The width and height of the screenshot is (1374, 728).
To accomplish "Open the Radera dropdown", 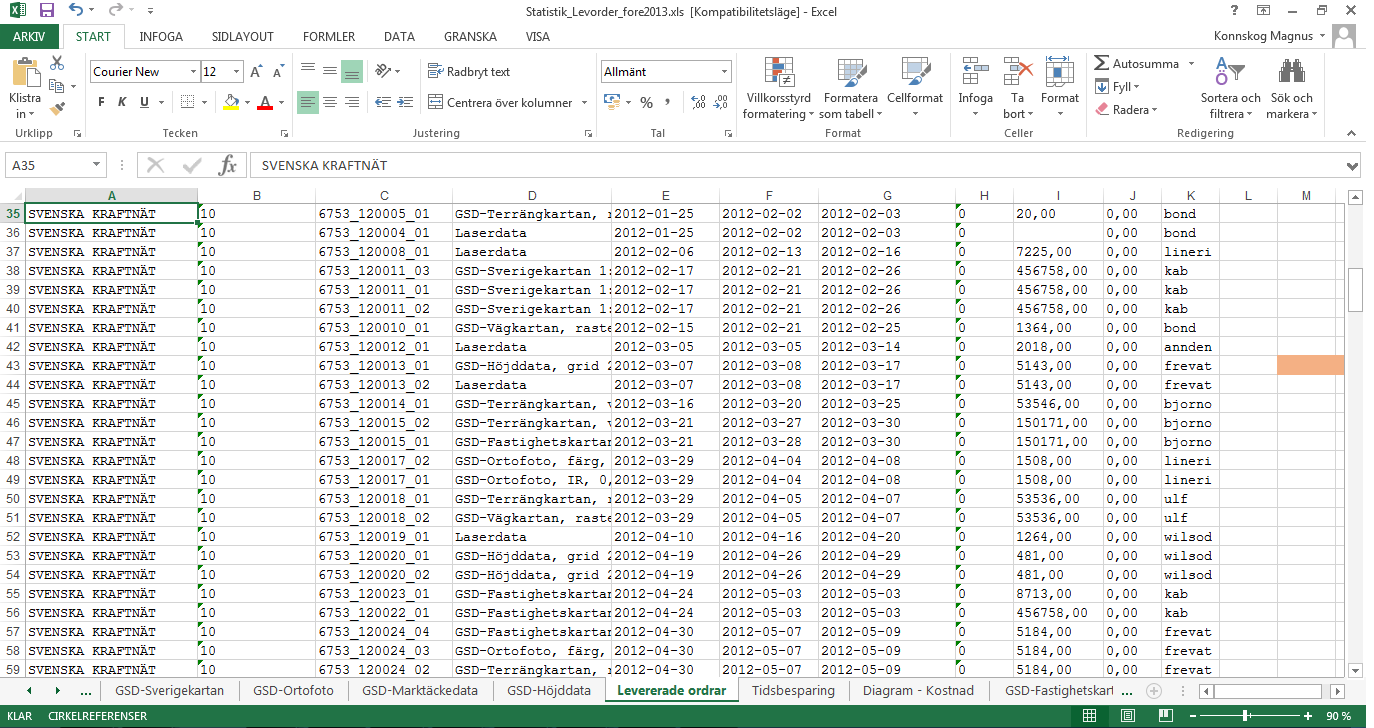I will [x=1127, y=110].
